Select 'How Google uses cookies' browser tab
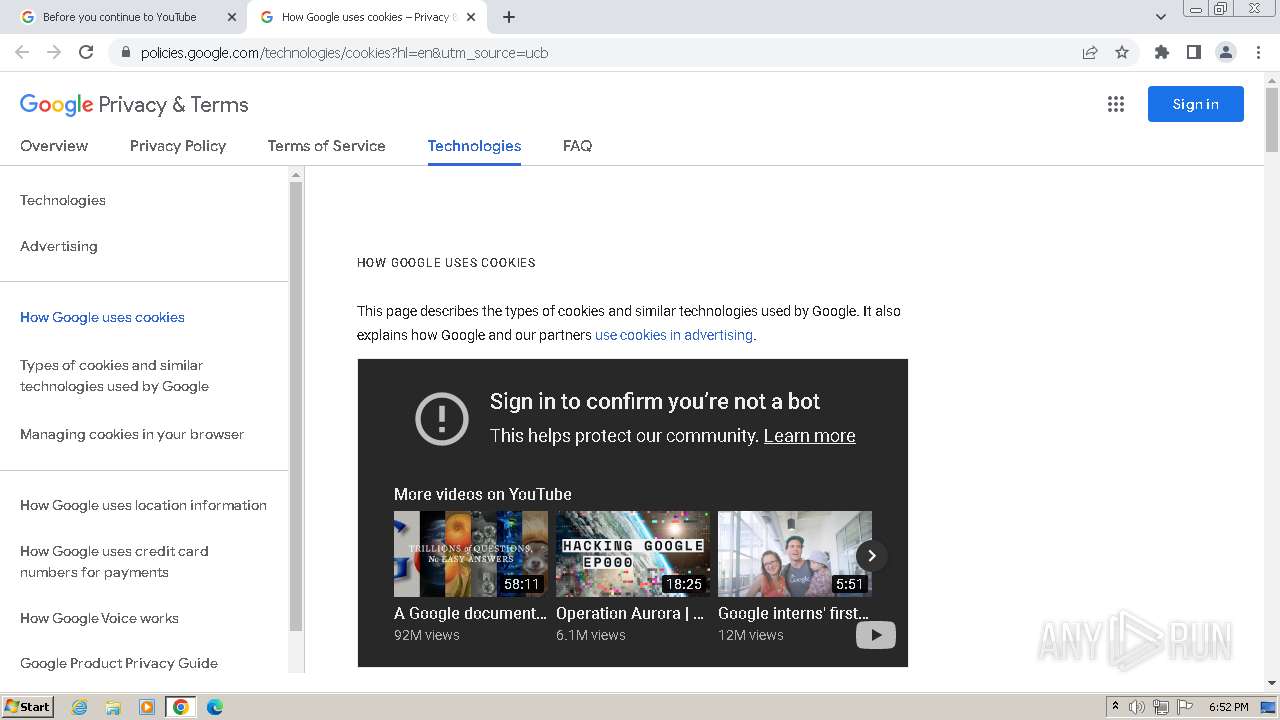Screen dimensions: 1280x720 click(x=366, y=17)
